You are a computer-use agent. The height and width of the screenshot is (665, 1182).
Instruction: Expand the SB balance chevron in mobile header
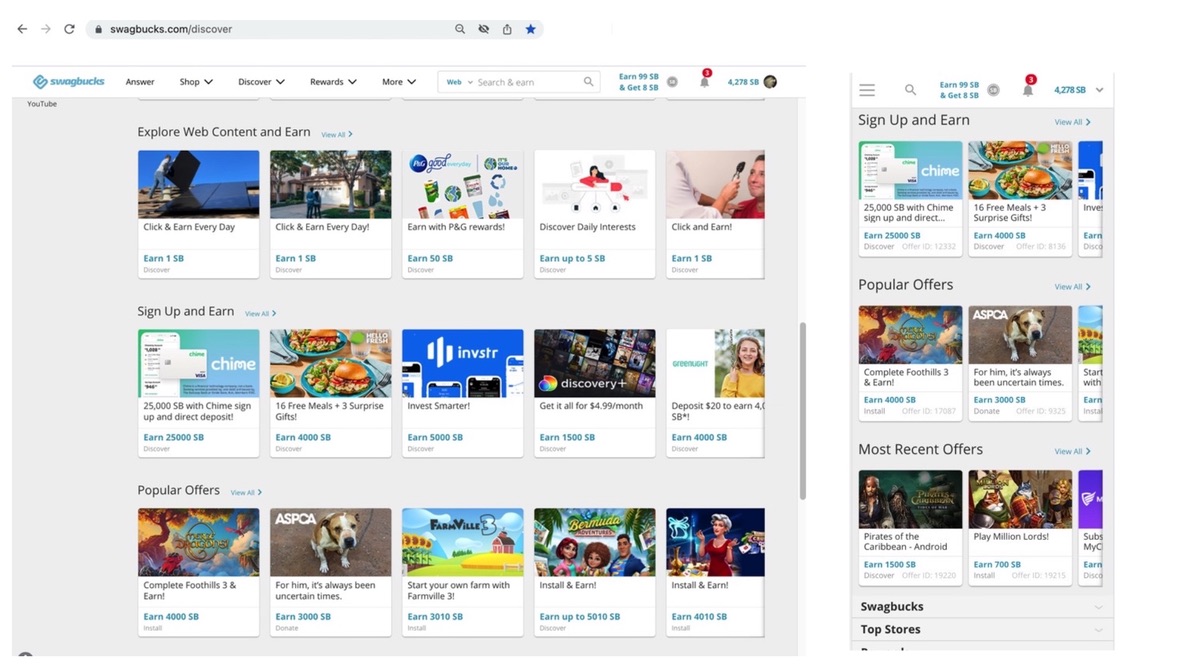click(x=1098, y=89)
